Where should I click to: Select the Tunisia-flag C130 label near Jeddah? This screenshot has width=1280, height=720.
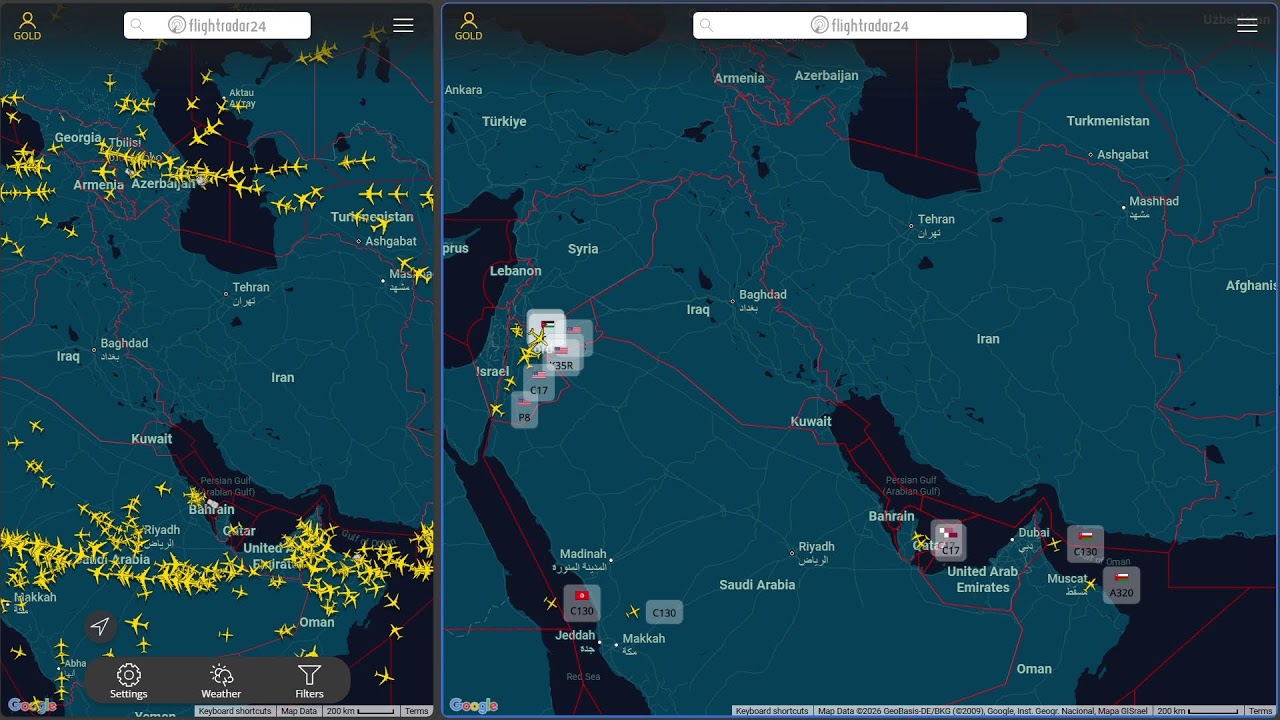pos(581,603)
